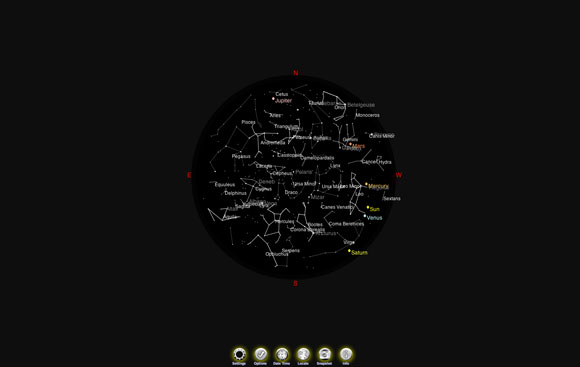Click the N compass marker
Image resolution: width=580 pixels, height=367 pixels.
coord(296,73)
